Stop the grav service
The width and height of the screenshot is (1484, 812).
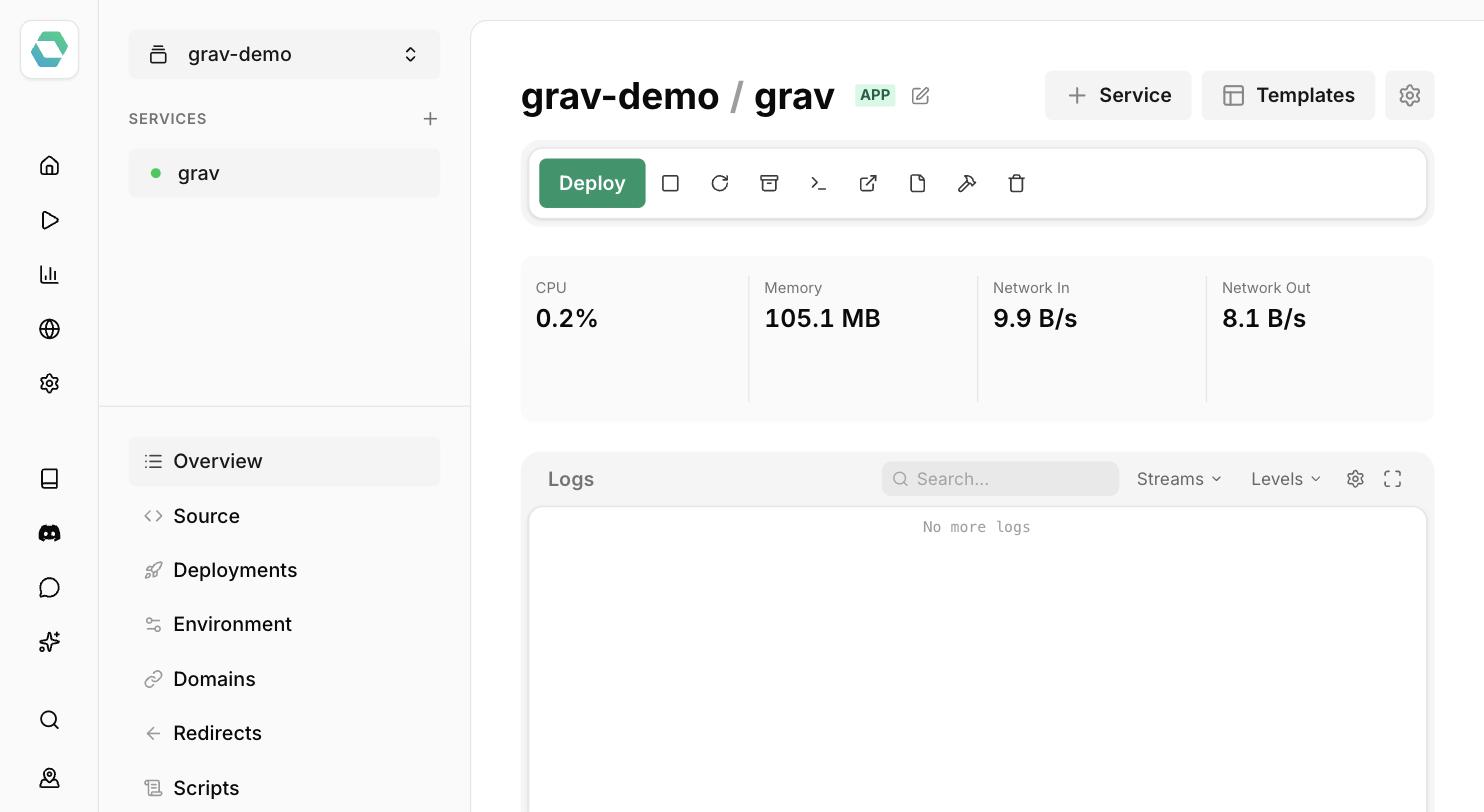click(x=670, y=183)
